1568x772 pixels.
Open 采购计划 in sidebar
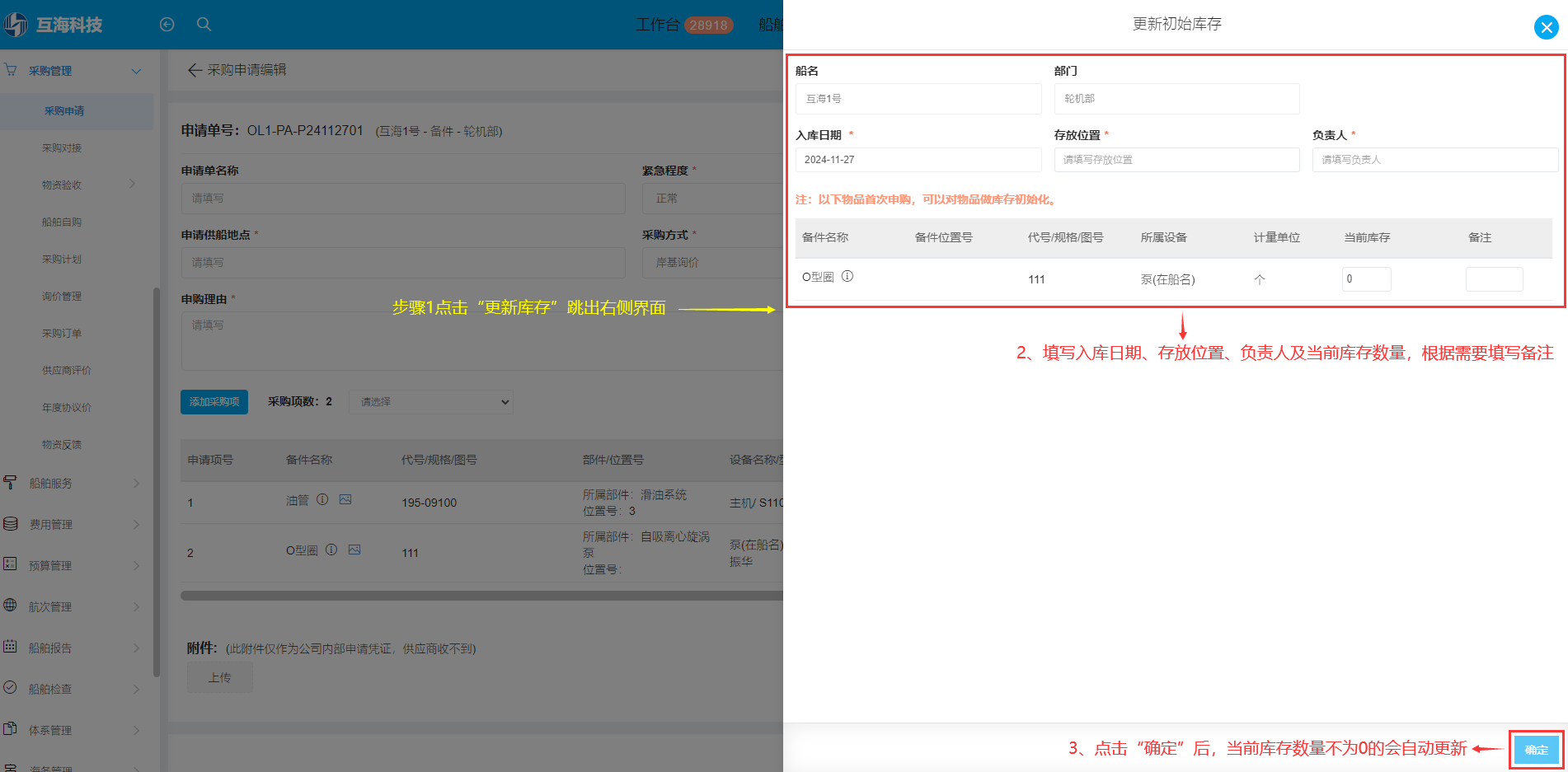tap(62, 259)
